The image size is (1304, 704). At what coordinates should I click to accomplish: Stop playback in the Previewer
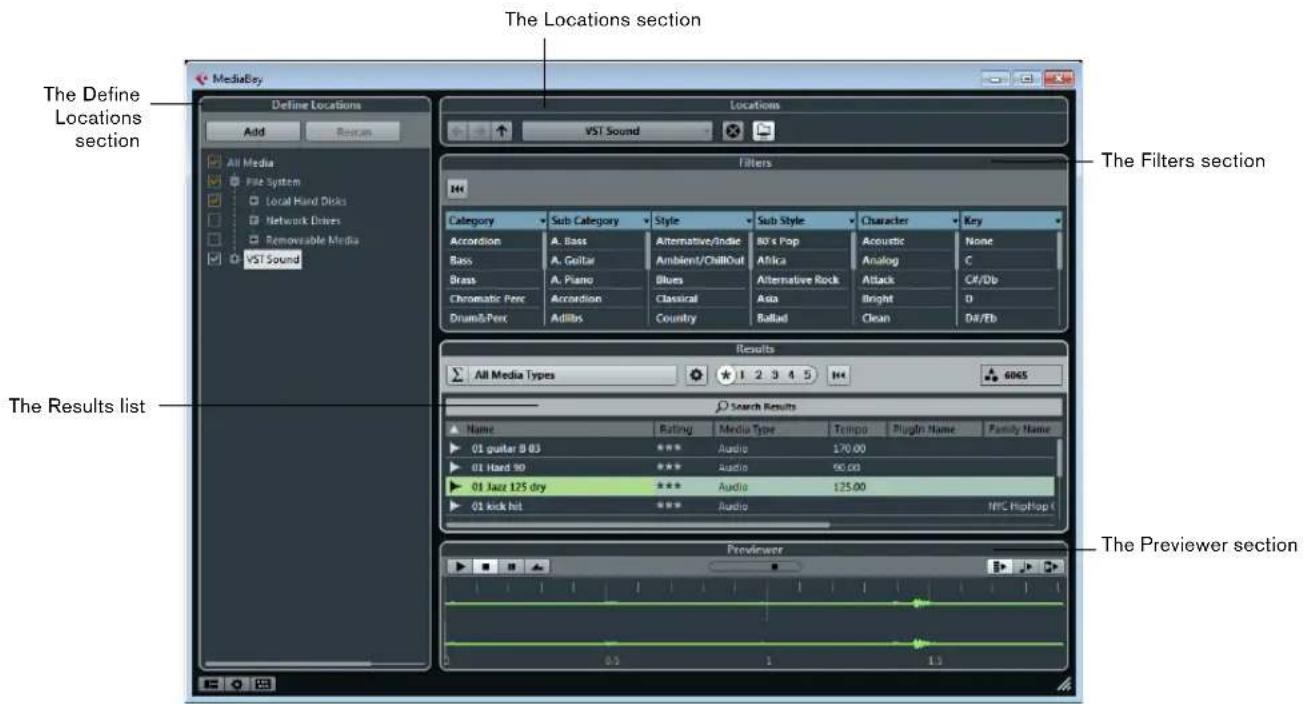483,566
